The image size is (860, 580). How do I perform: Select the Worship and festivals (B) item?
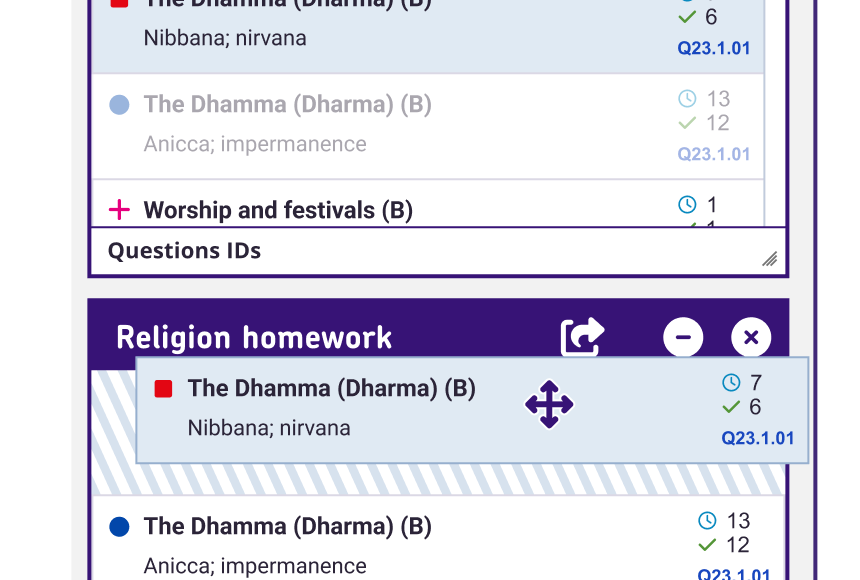tap(278, 210)
